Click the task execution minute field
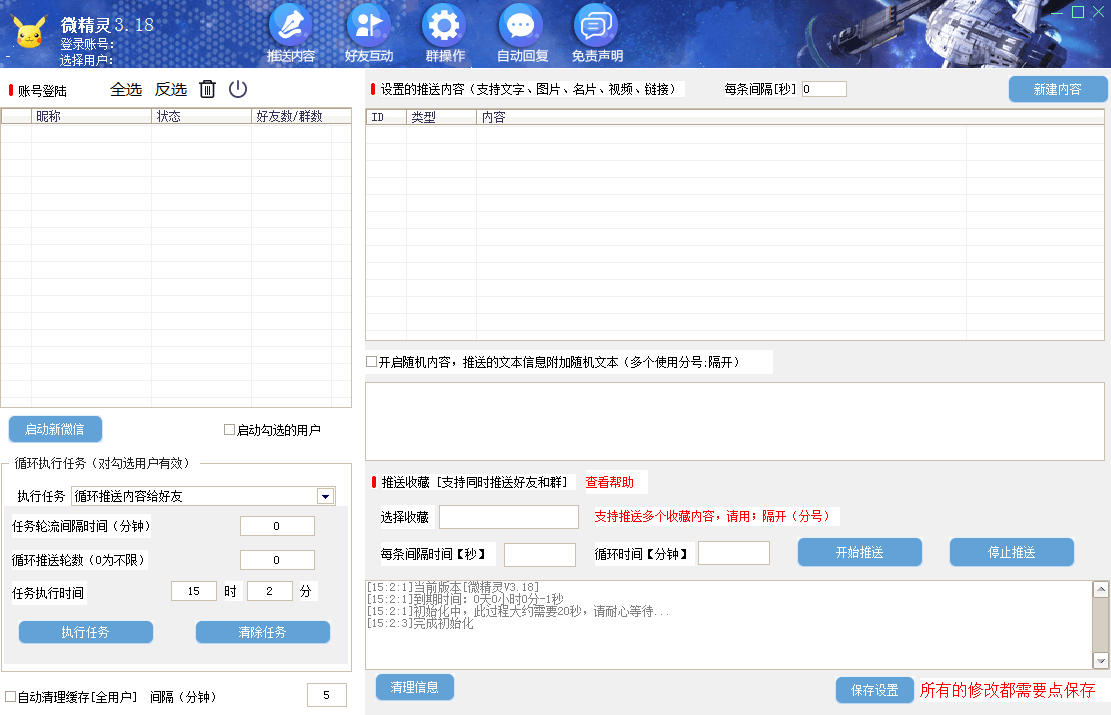The width and height of the screenshot is (1111, 715). 269,591
